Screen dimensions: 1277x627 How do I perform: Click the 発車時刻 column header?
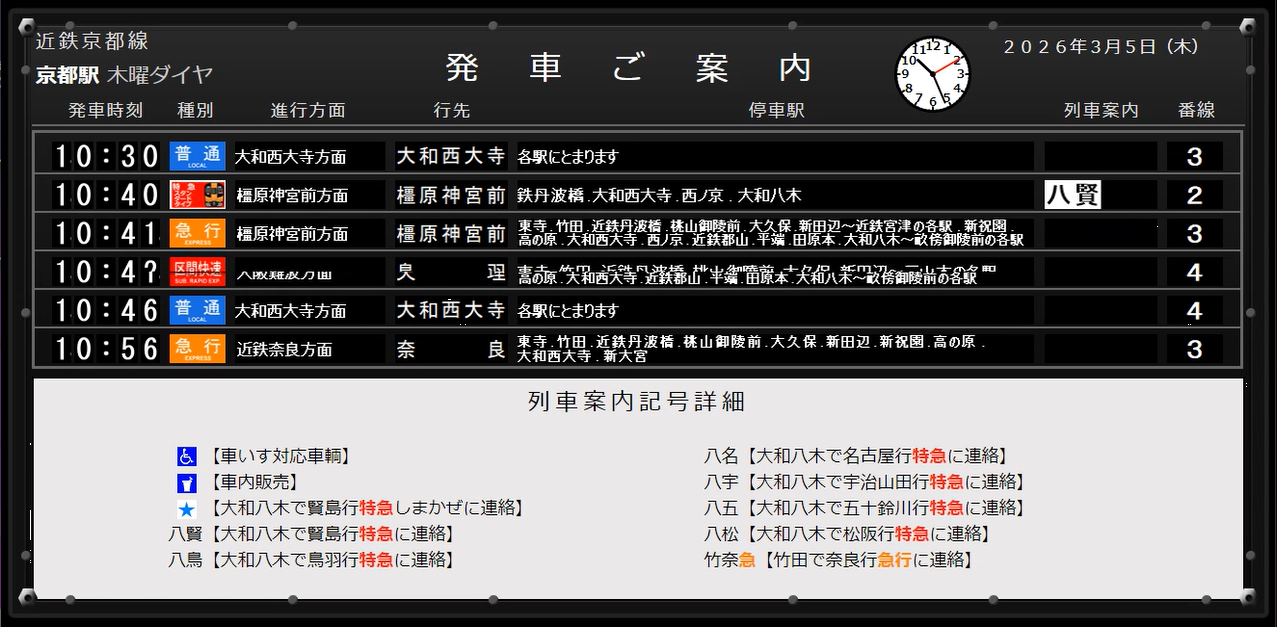coord(105,110)
